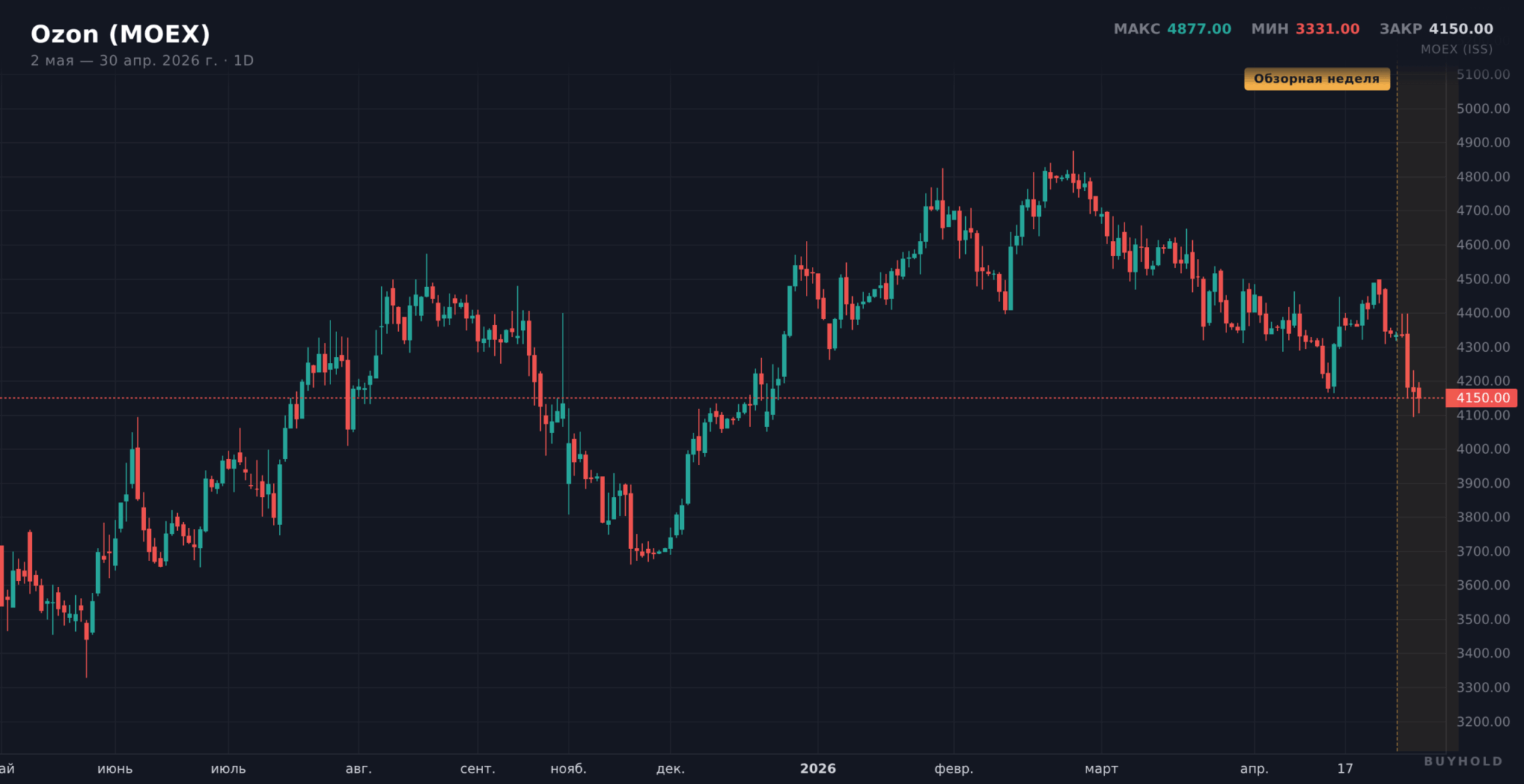Click the 3500.00 price axis label
This screenshot has width=1524, height=784.
click(1483, 620)
